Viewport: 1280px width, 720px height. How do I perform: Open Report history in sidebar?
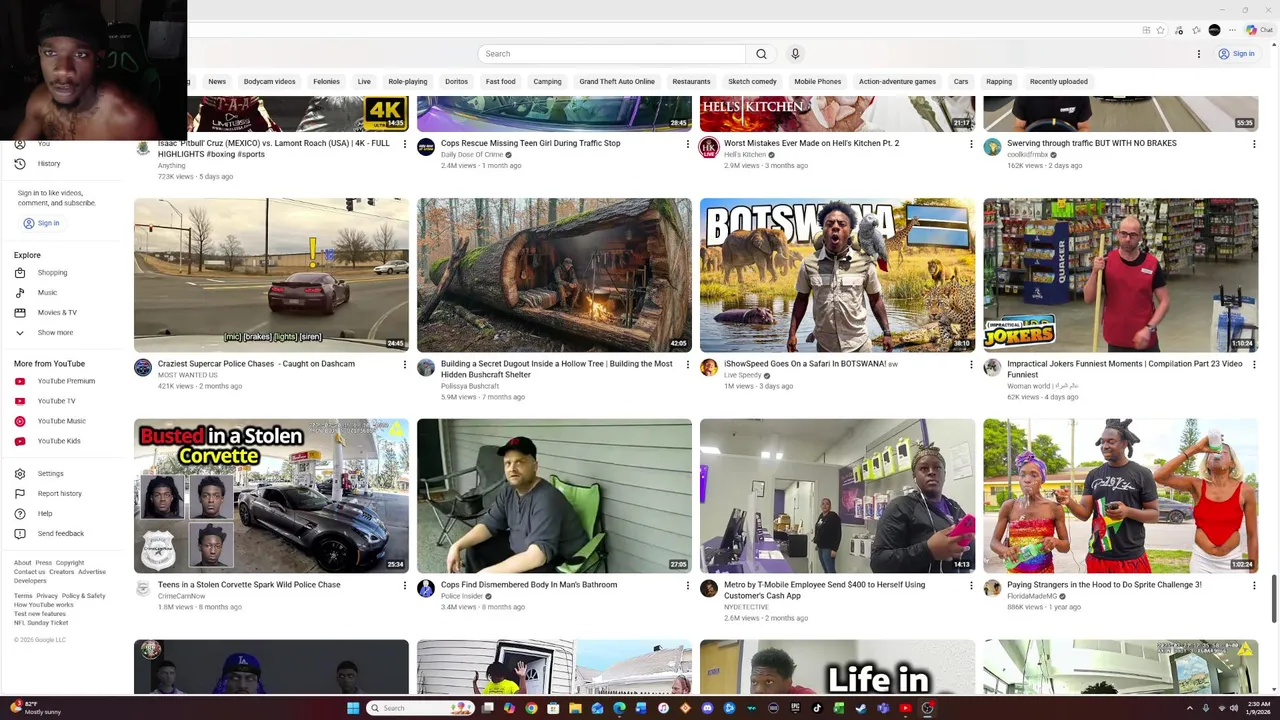coord(60,494)
